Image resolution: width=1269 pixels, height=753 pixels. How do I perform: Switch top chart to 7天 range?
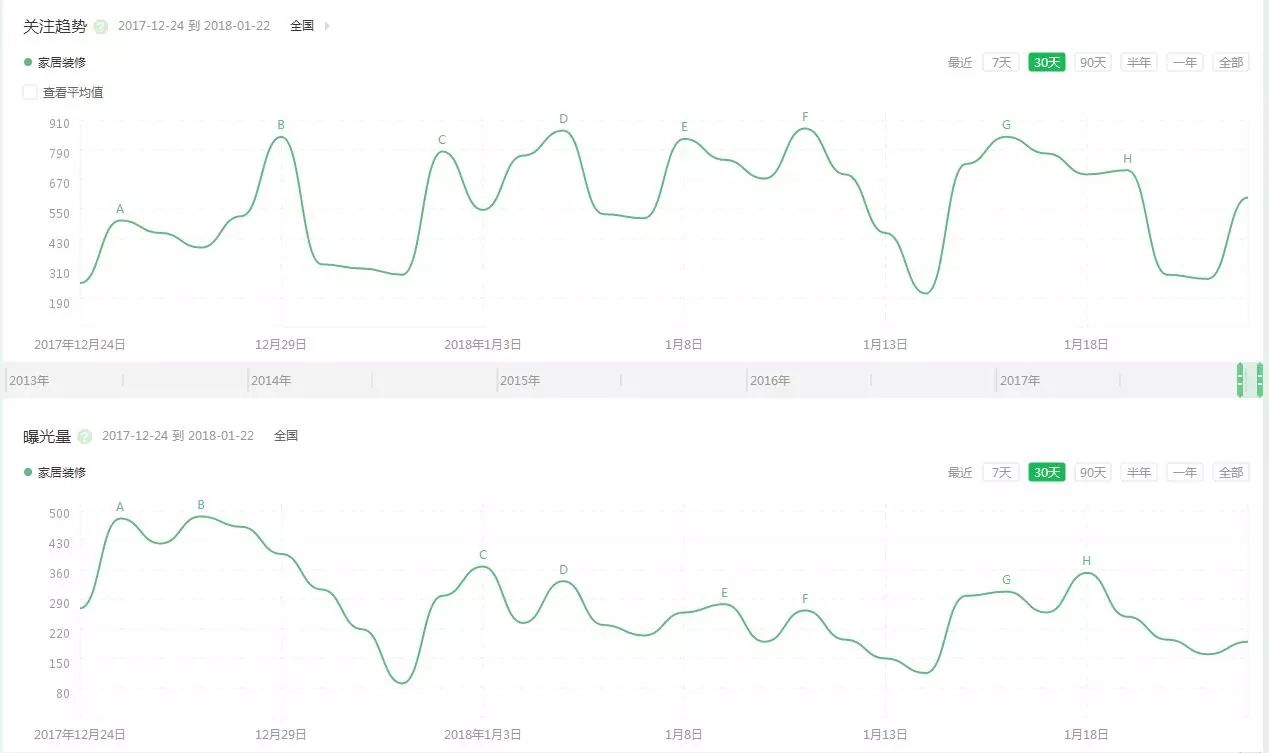(x=1000, y=62)
